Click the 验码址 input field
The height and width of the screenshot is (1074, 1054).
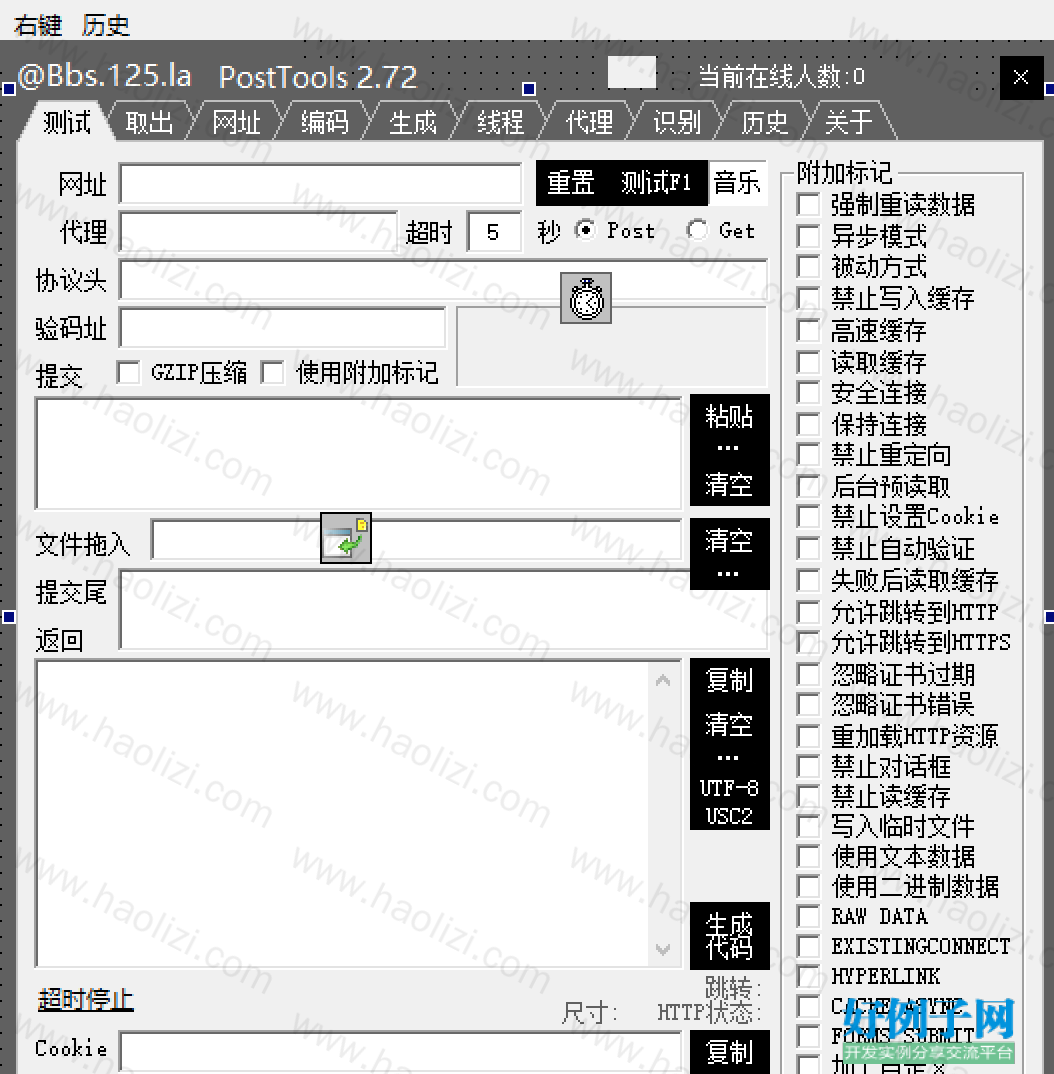[x=282, y=327]
